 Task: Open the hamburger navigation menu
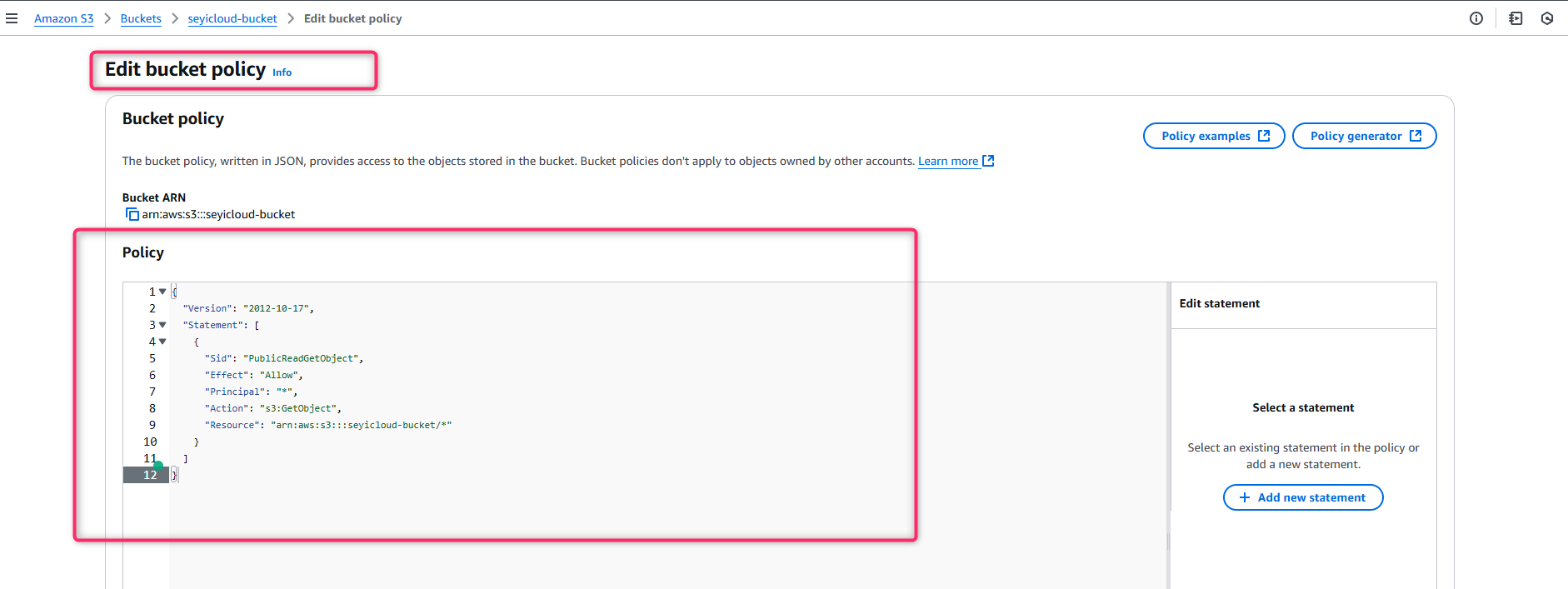tap(12, 18)
